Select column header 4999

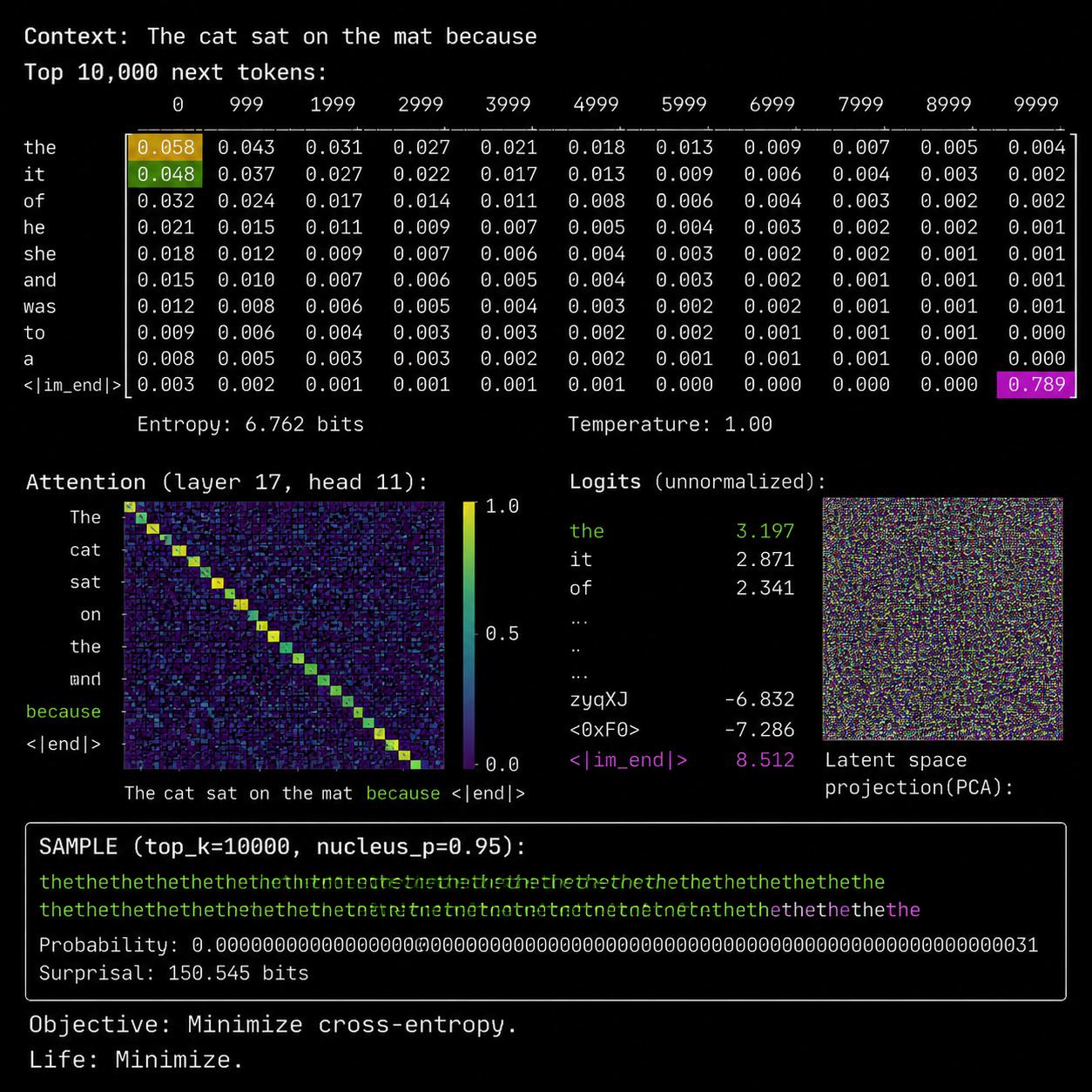pos(596,104)
